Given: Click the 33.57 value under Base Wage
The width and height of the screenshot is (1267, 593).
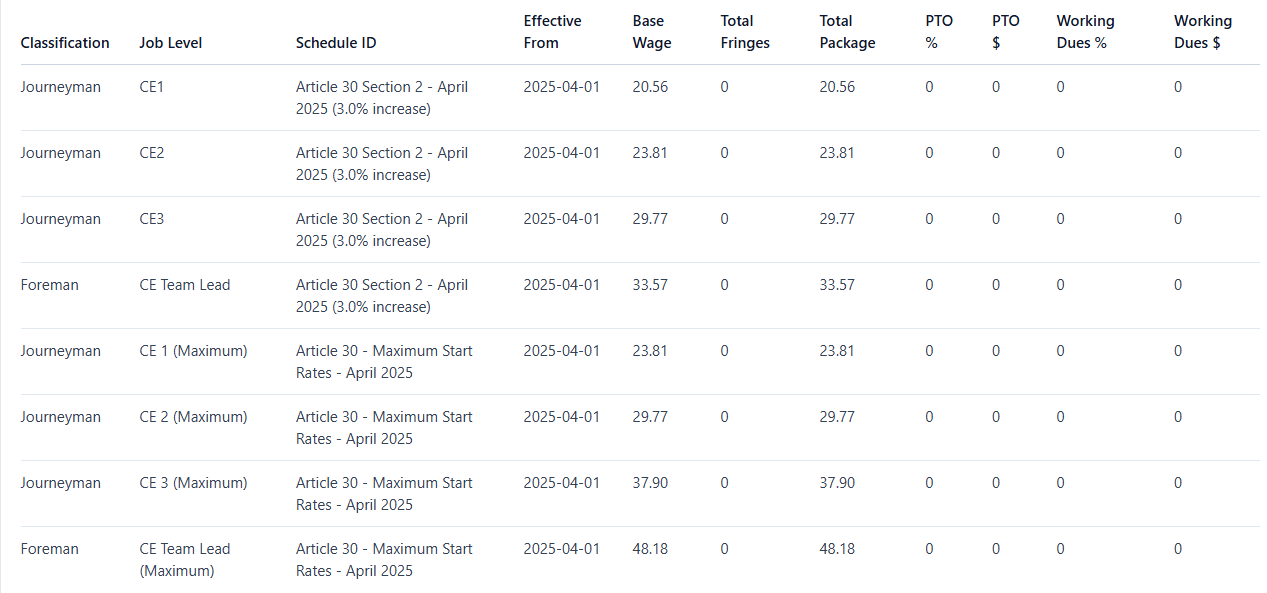Looking at the screenshot, I should (x=650, y=285).
